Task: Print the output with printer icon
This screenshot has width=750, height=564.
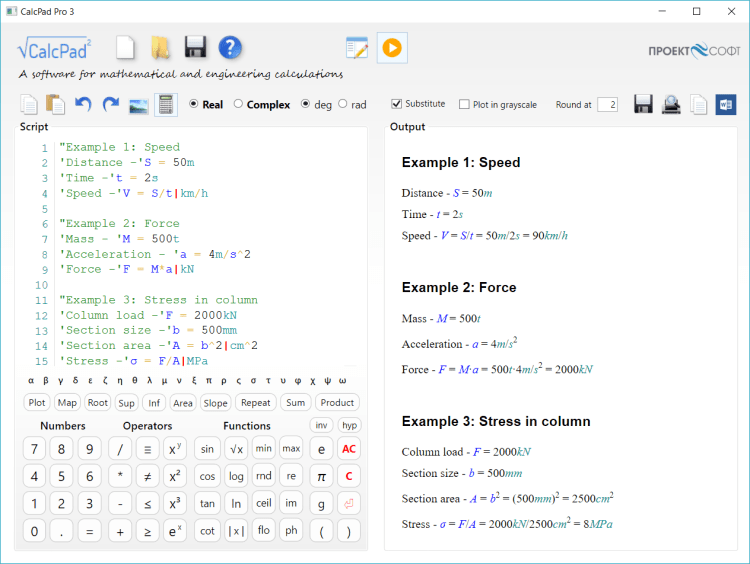Action: click(671, 104)
